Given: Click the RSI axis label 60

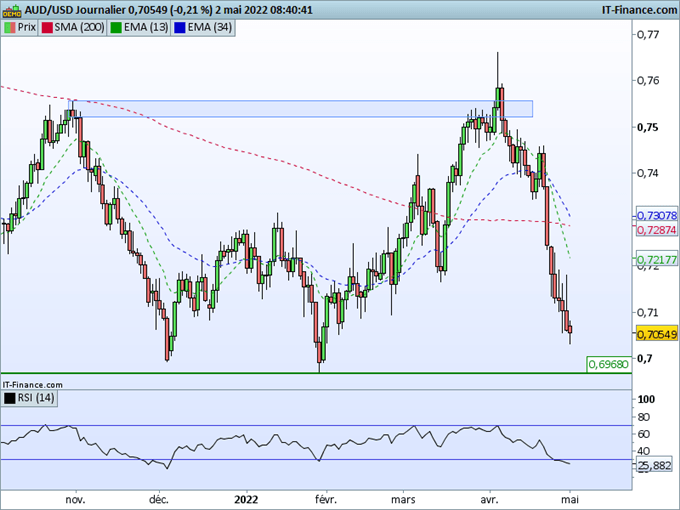Looking at the screenshot, I should pos(644,434).
